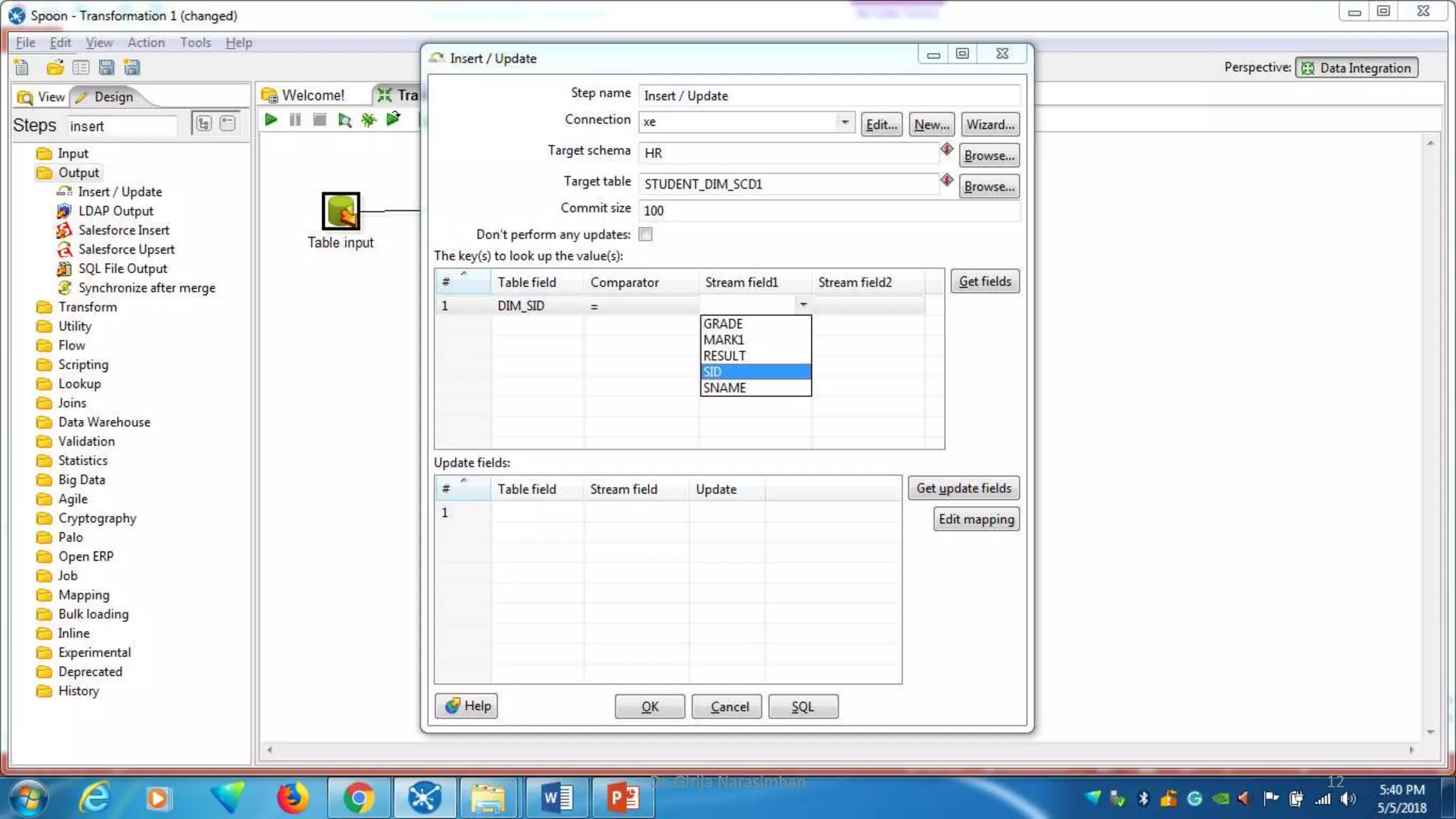The height and width of the screenshot is (819, 1456).
Task: Open Google Chrome from the taskbar
Action: pos(358,798)
